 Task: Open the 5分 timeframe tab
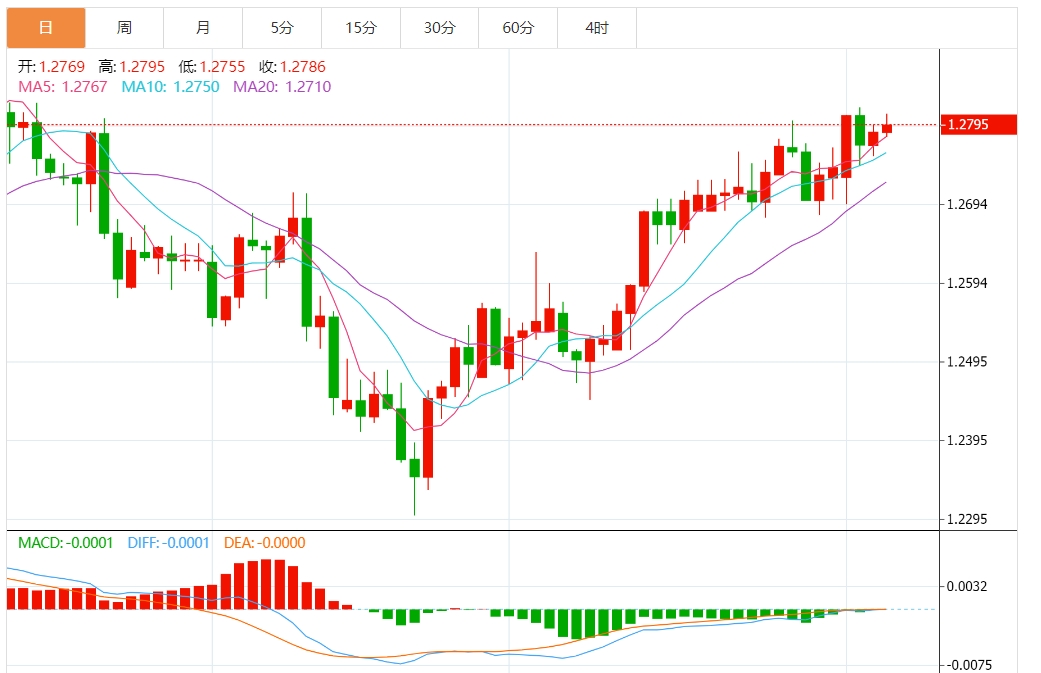(282, 28)
